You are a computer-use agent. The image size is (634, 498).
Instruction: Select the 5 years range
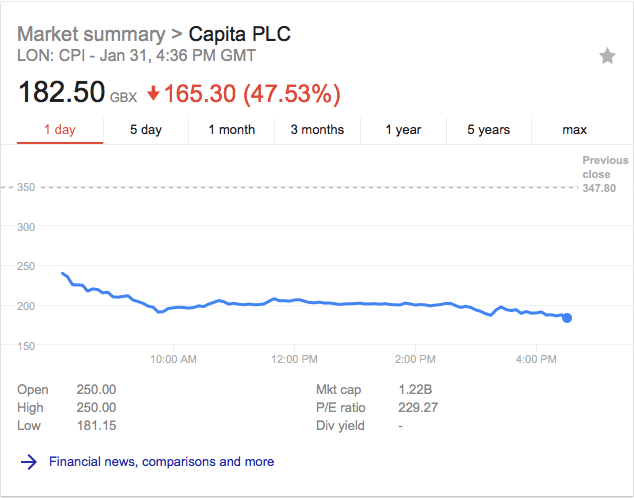coord(488,130)
